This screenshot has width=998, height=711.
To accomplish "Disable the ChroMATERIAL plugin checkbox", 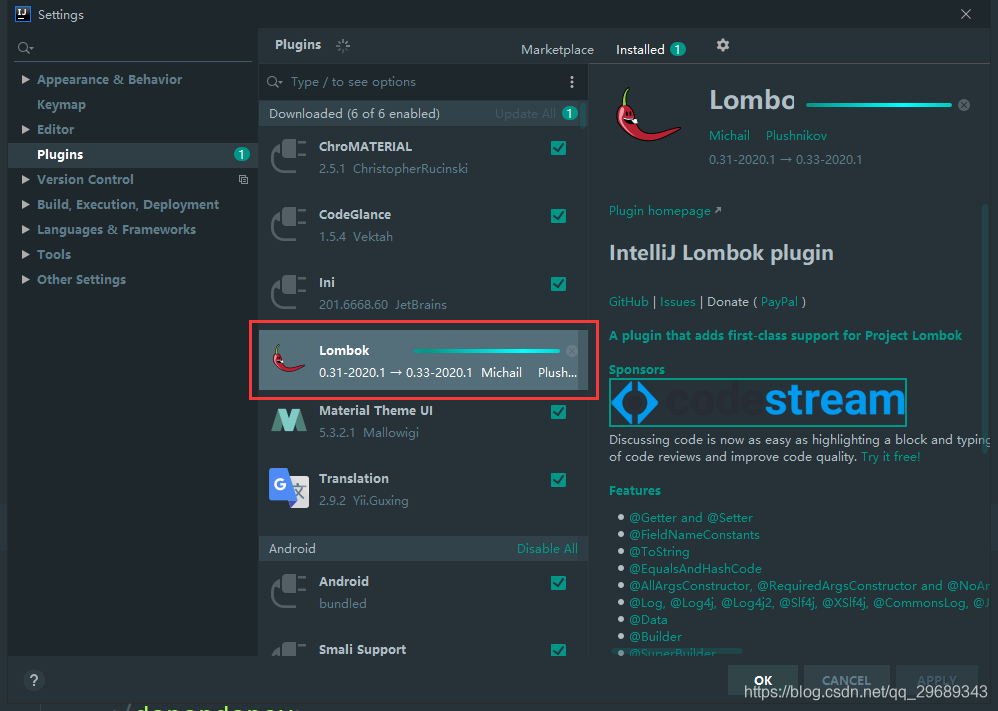I will [558, 148].
